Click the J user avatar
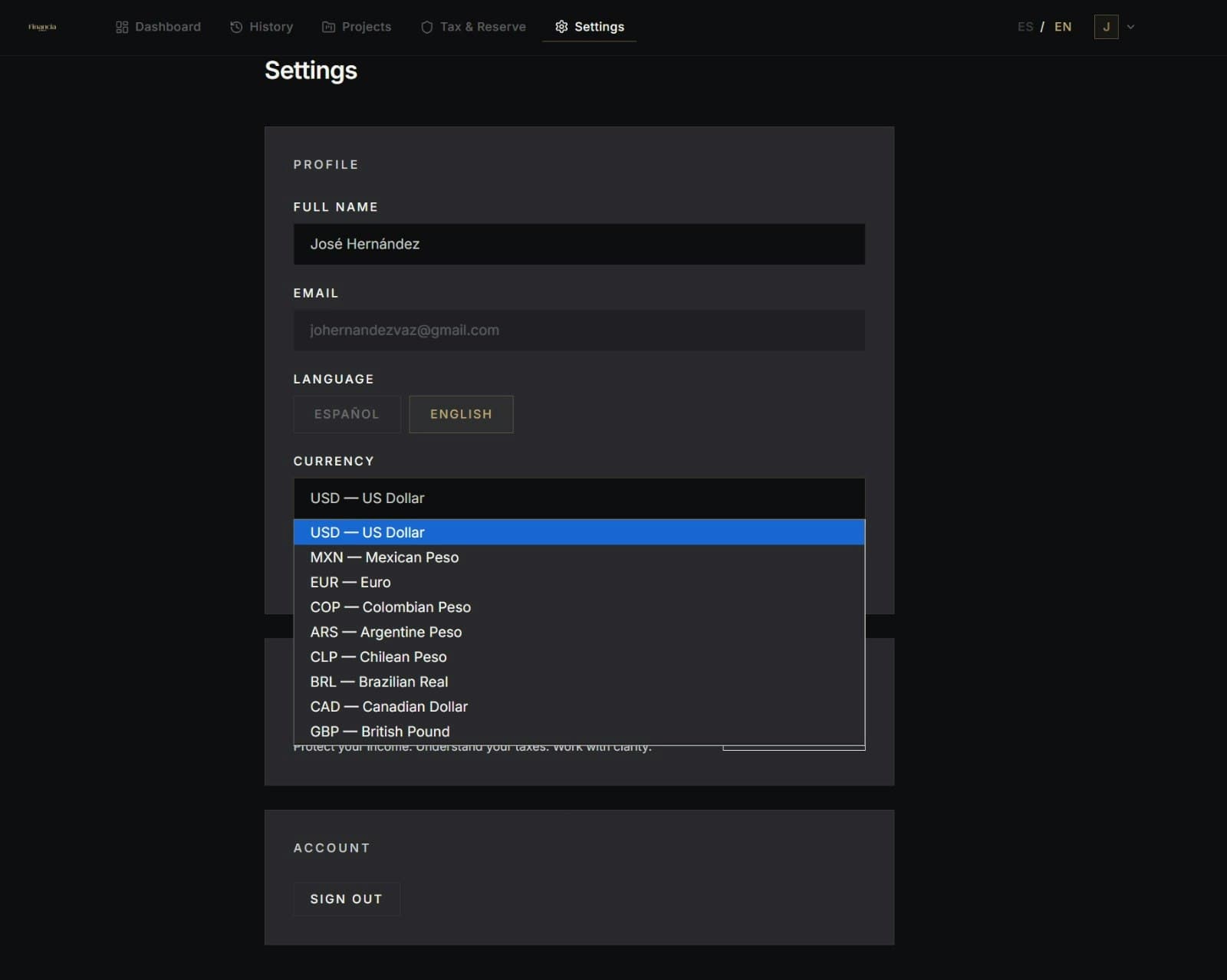This screenshot has height=980, width=1227. pos(1106,27)
